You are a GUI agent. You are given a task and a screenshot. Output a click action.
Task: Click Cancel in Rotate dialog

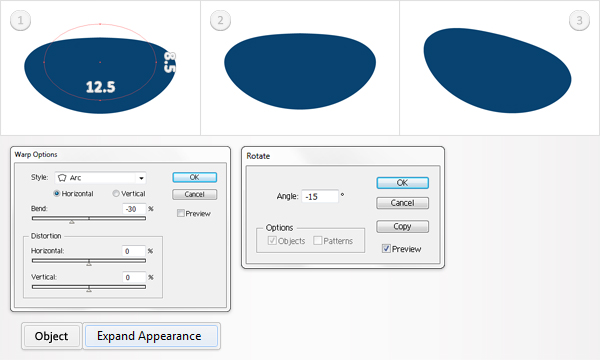click(x=402, y=203)
